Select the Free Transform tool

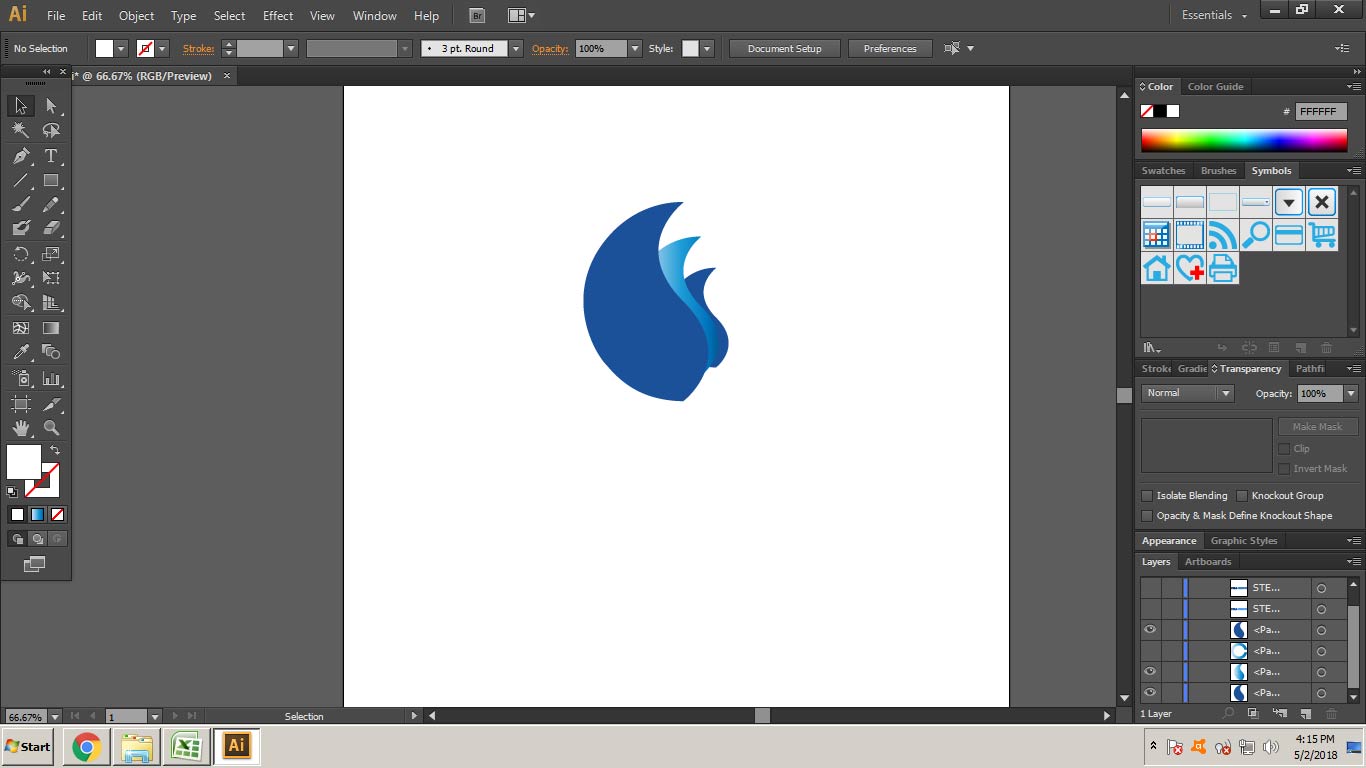(x=51, y=278)
